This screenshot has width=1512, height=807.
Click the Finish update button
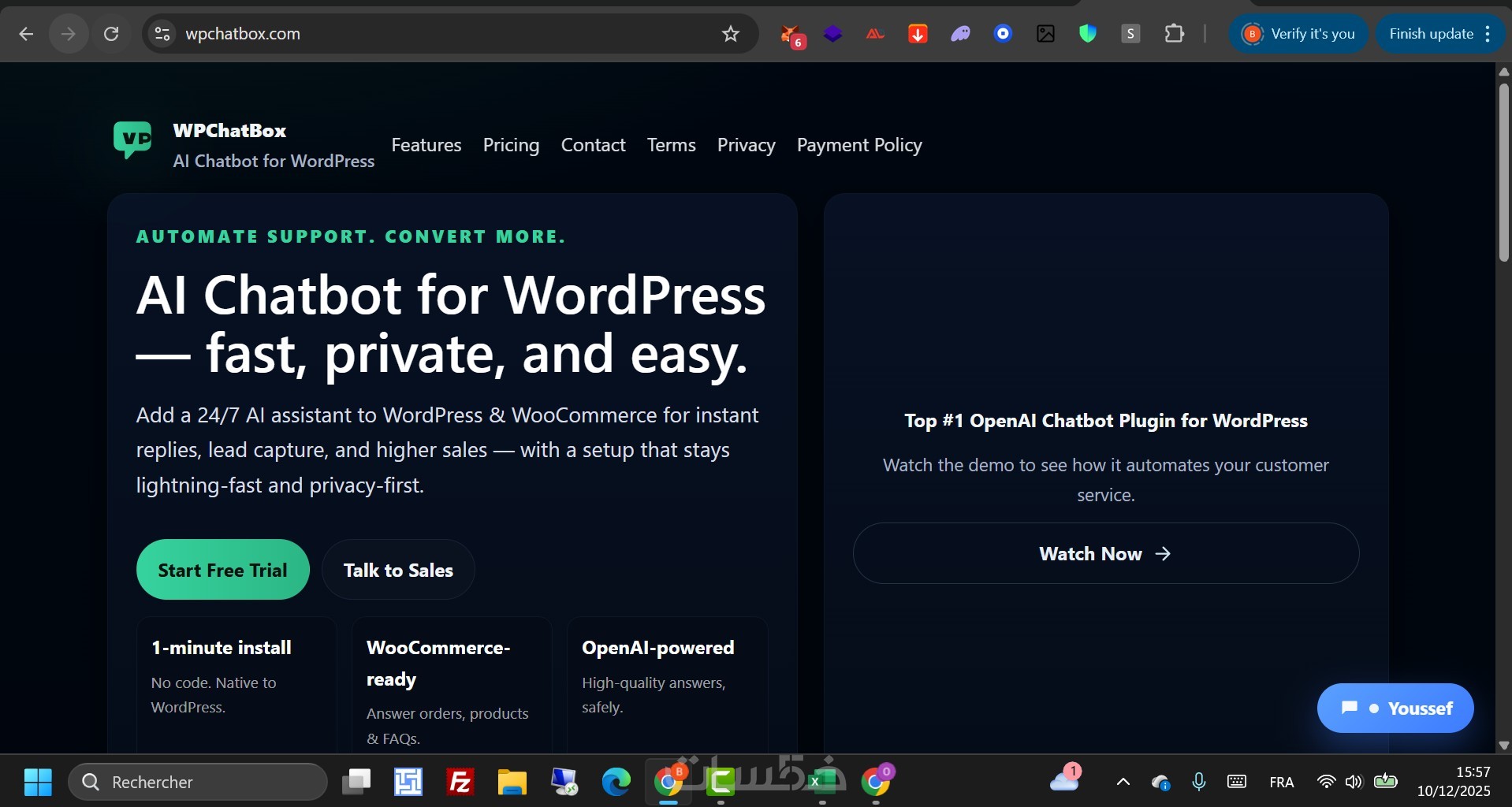pos(1441,34)
